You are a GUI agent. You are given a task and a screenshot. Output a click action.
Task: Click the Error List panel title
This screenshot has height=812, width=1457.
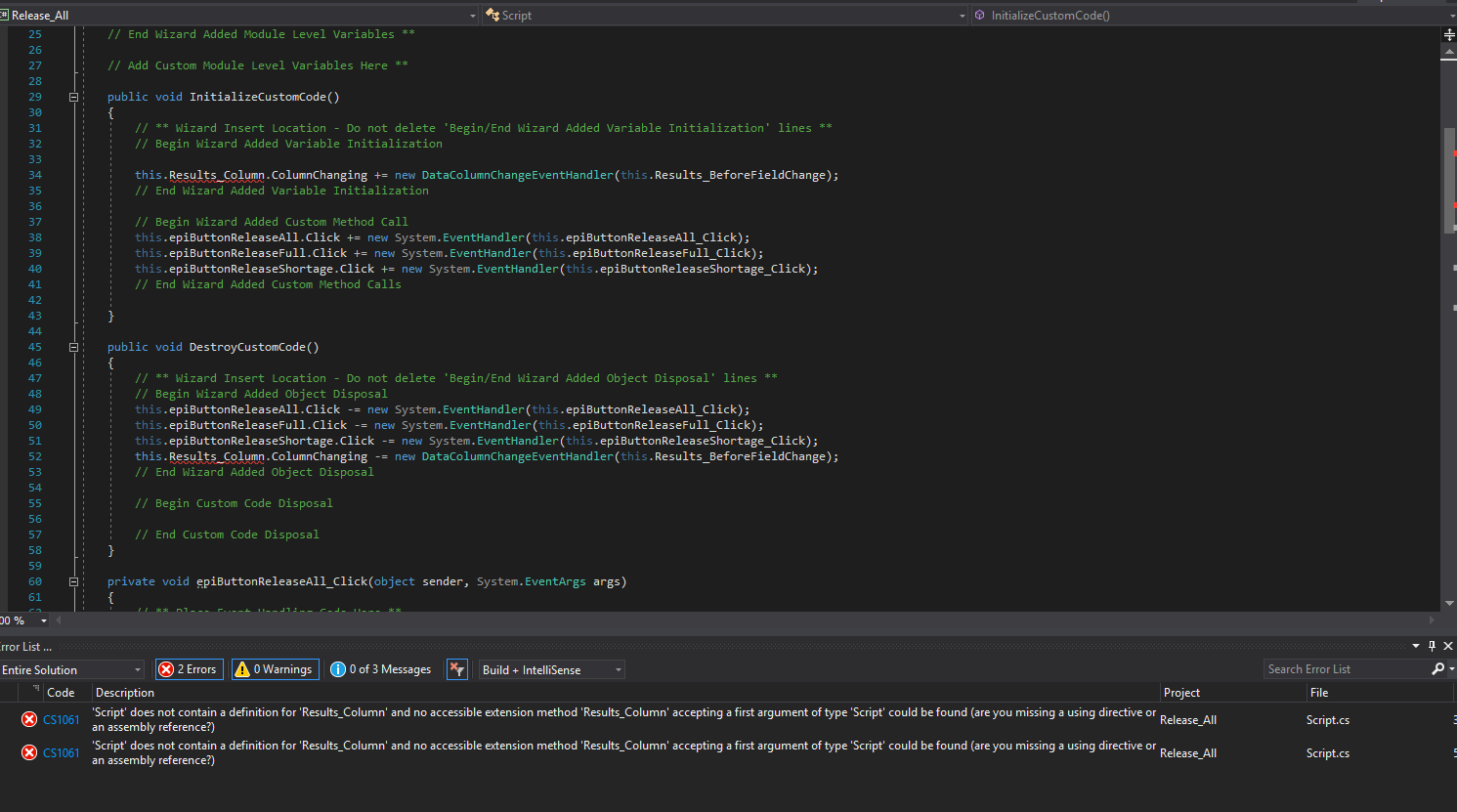click(25, 647)
